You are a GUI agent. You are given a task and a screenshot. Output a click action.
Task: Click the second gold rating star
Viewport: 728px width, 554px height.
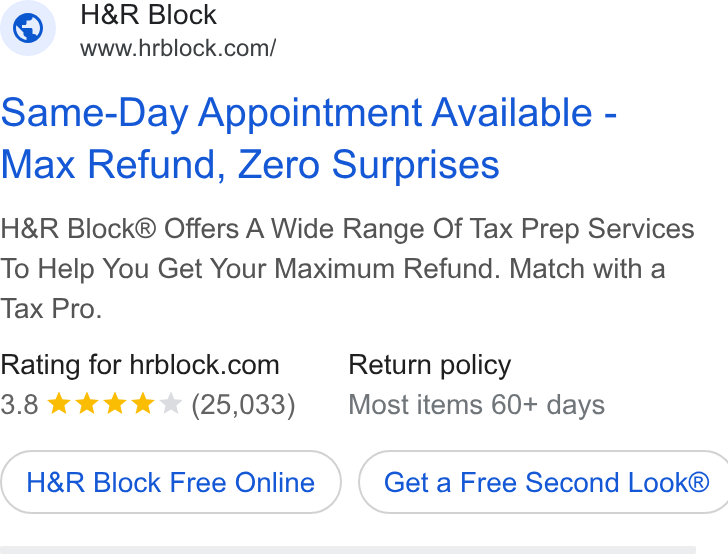tap(87, 403)
